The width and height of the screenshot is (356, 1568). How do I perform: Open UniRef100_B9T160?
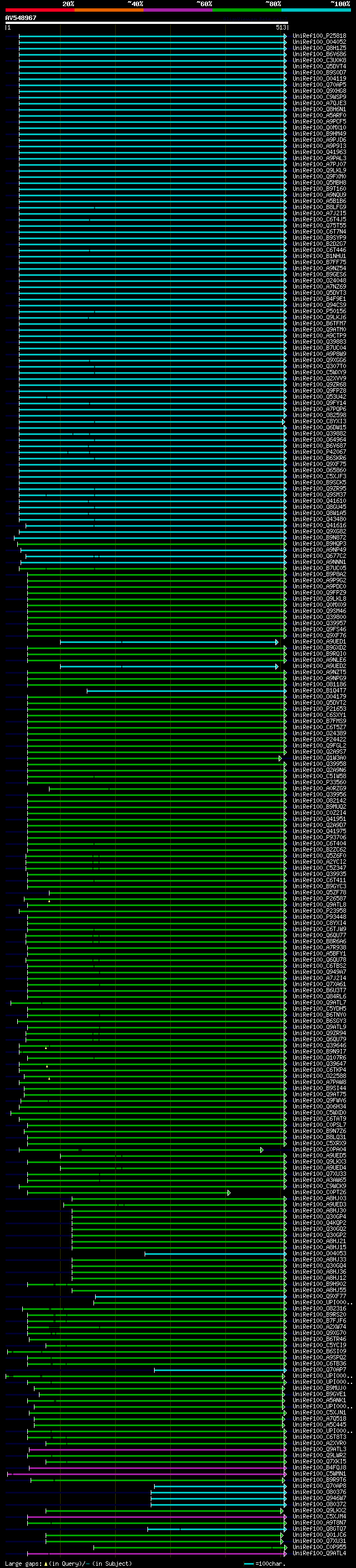(x=319, y=189)
